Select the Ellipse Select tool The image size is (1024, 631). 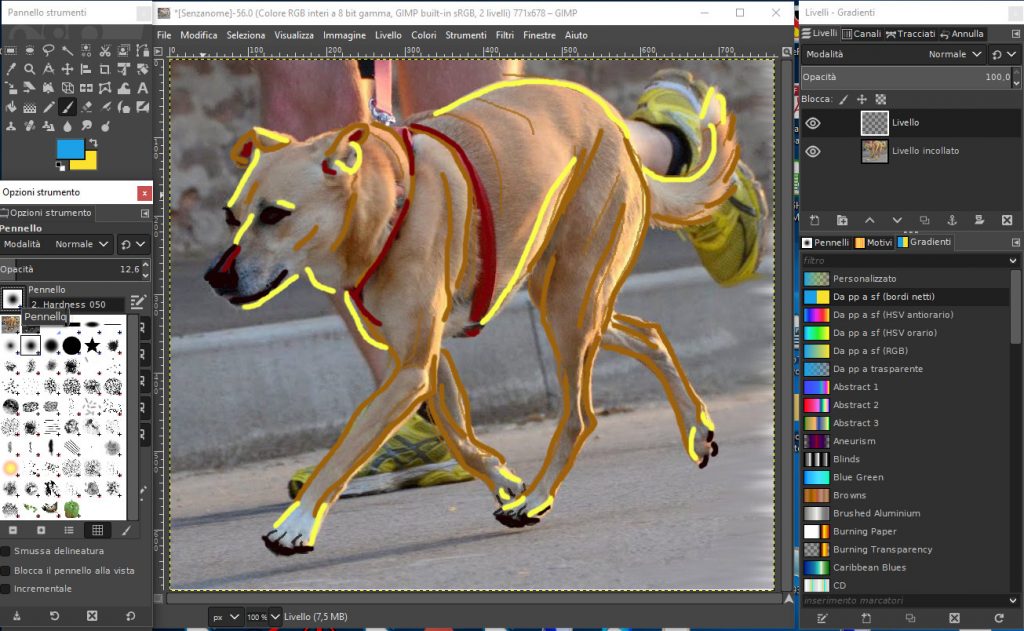[x=29, y=50]
